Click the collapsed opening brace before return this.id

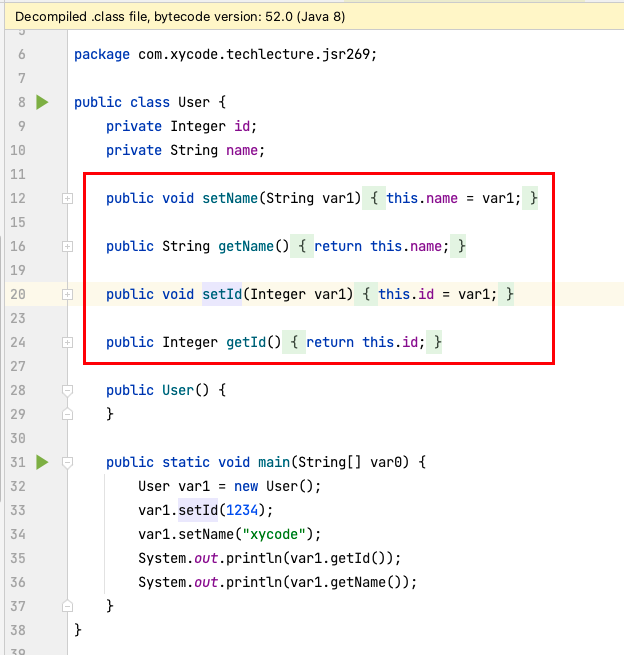295,342
